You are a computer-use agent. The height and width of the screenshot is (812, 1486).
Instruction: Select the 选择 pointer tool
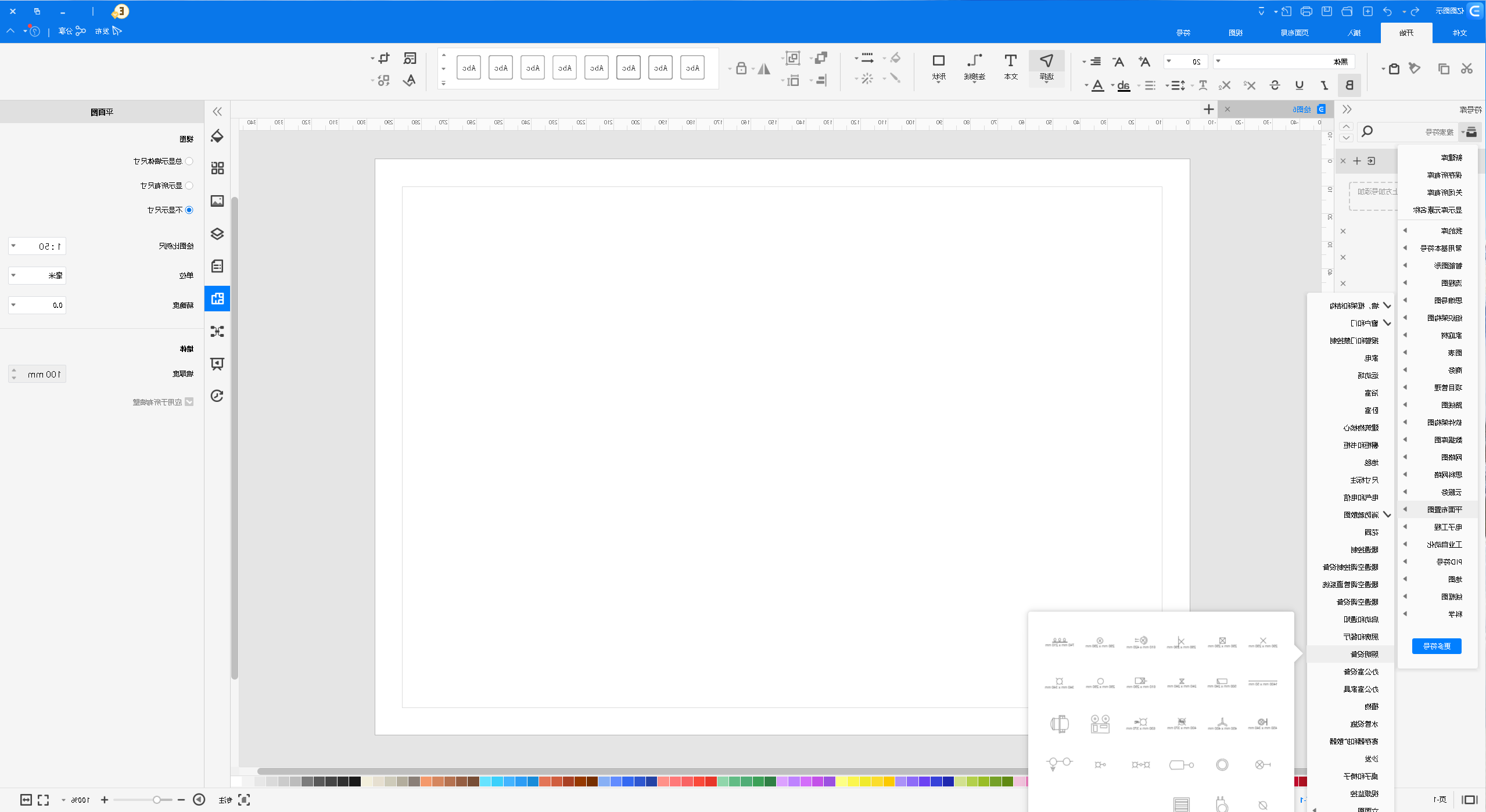[1046, 67]
